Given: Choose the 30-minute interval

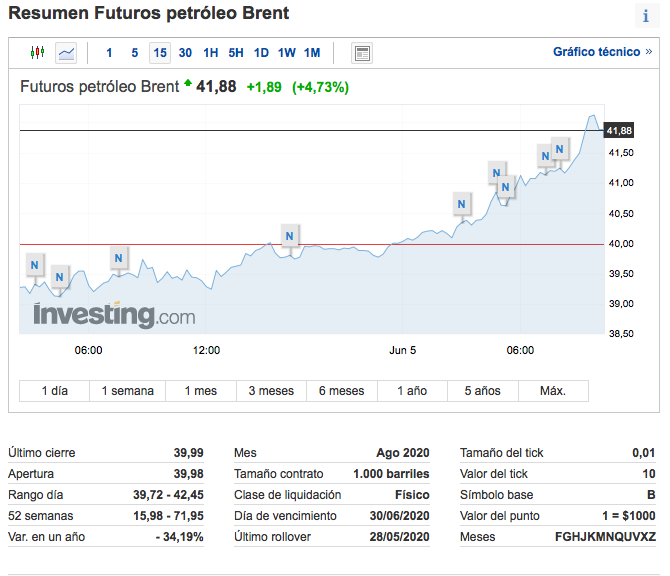Looking at the screenshot, I should tap(185, 53).
